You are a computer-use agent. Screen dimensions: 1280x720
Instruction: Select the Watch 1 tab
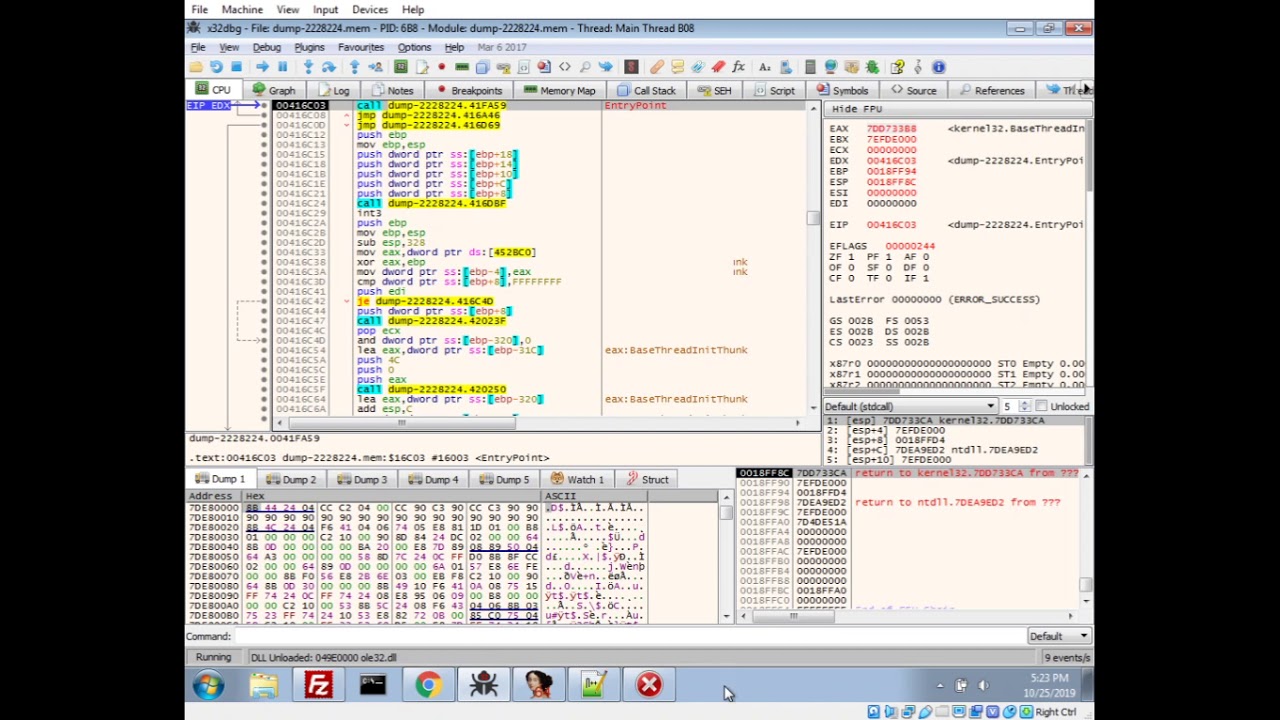576,479
